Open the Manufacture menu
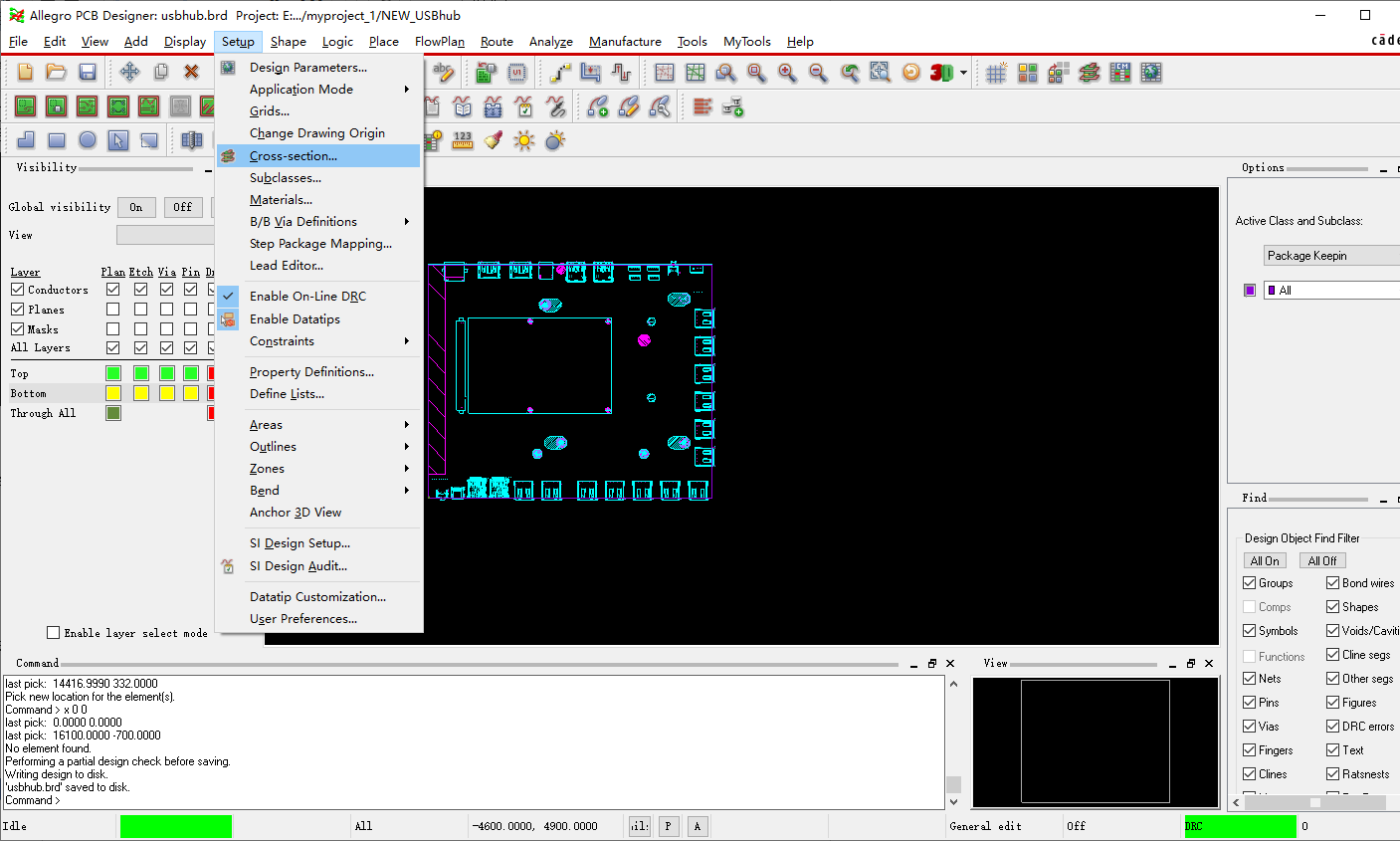 click(x=625, y=42)
